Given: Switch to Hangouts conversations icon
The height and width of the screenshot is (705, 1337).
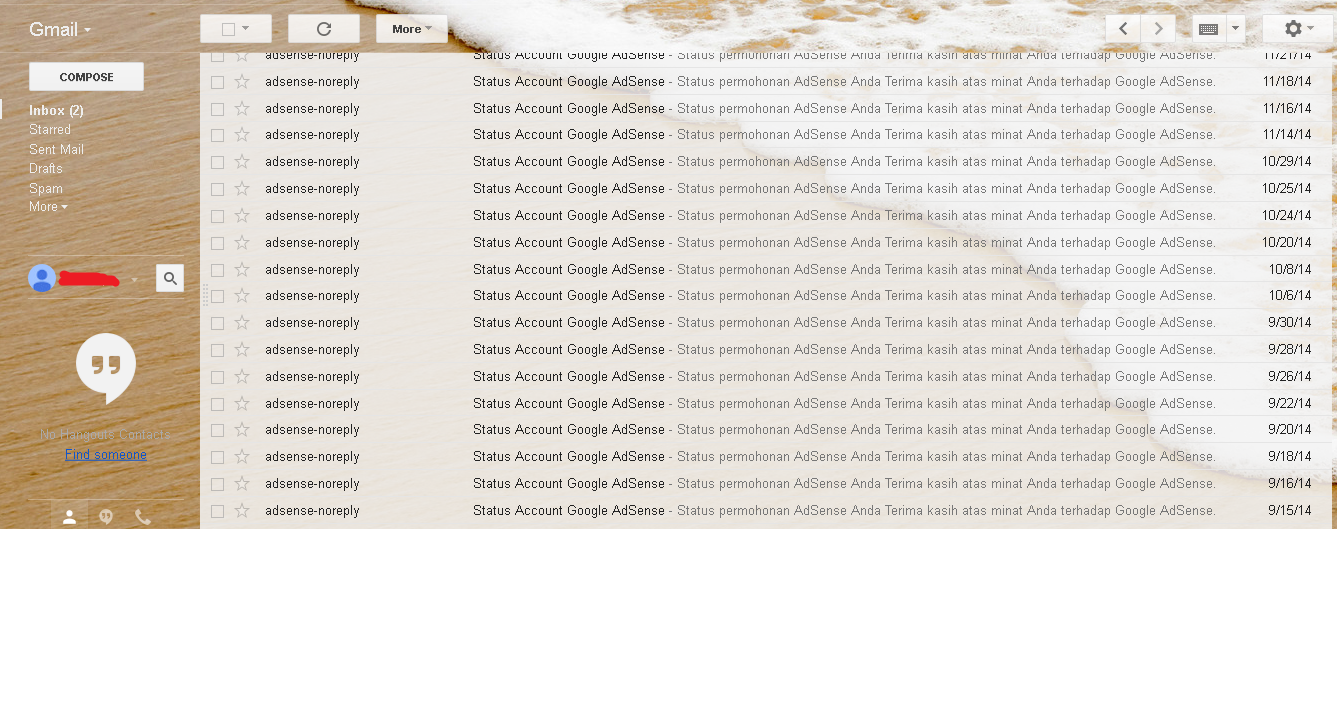Looking at the screenshot, I should click(x=106, y=516).
